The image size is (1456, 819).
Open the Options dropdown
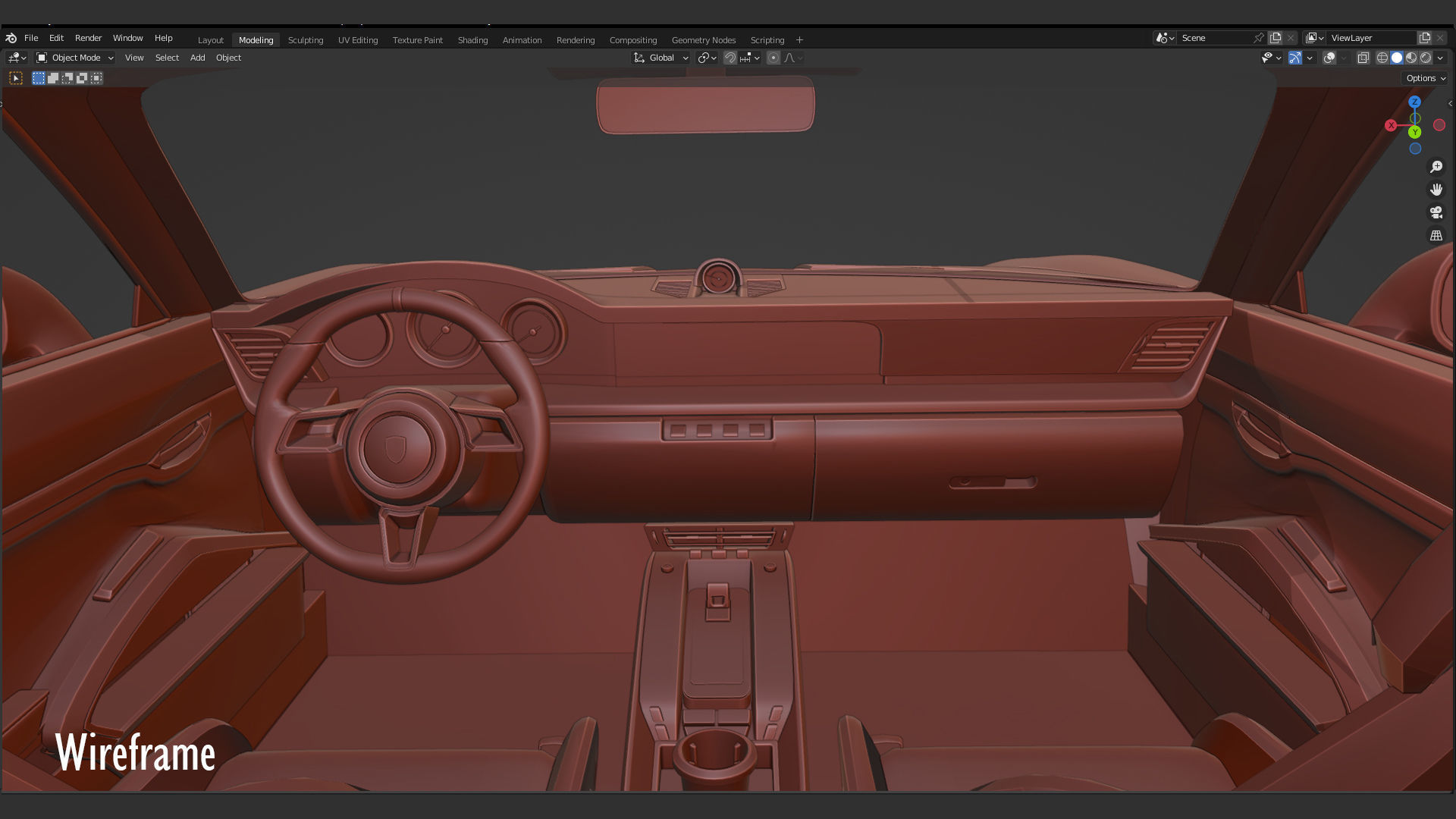[x=1426, y=78]
